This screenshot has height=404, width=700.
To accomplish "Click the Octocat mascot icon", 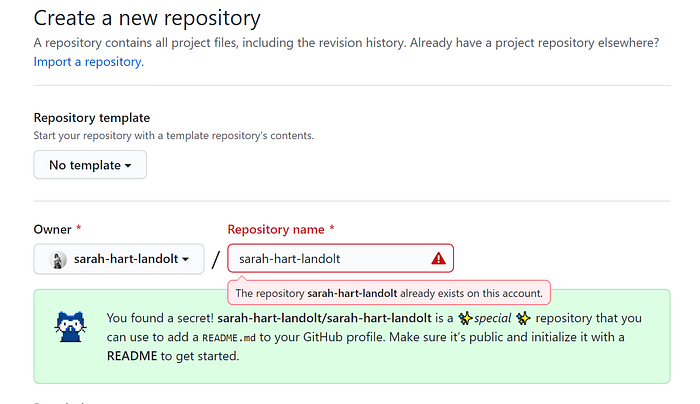I will (71, 327).
